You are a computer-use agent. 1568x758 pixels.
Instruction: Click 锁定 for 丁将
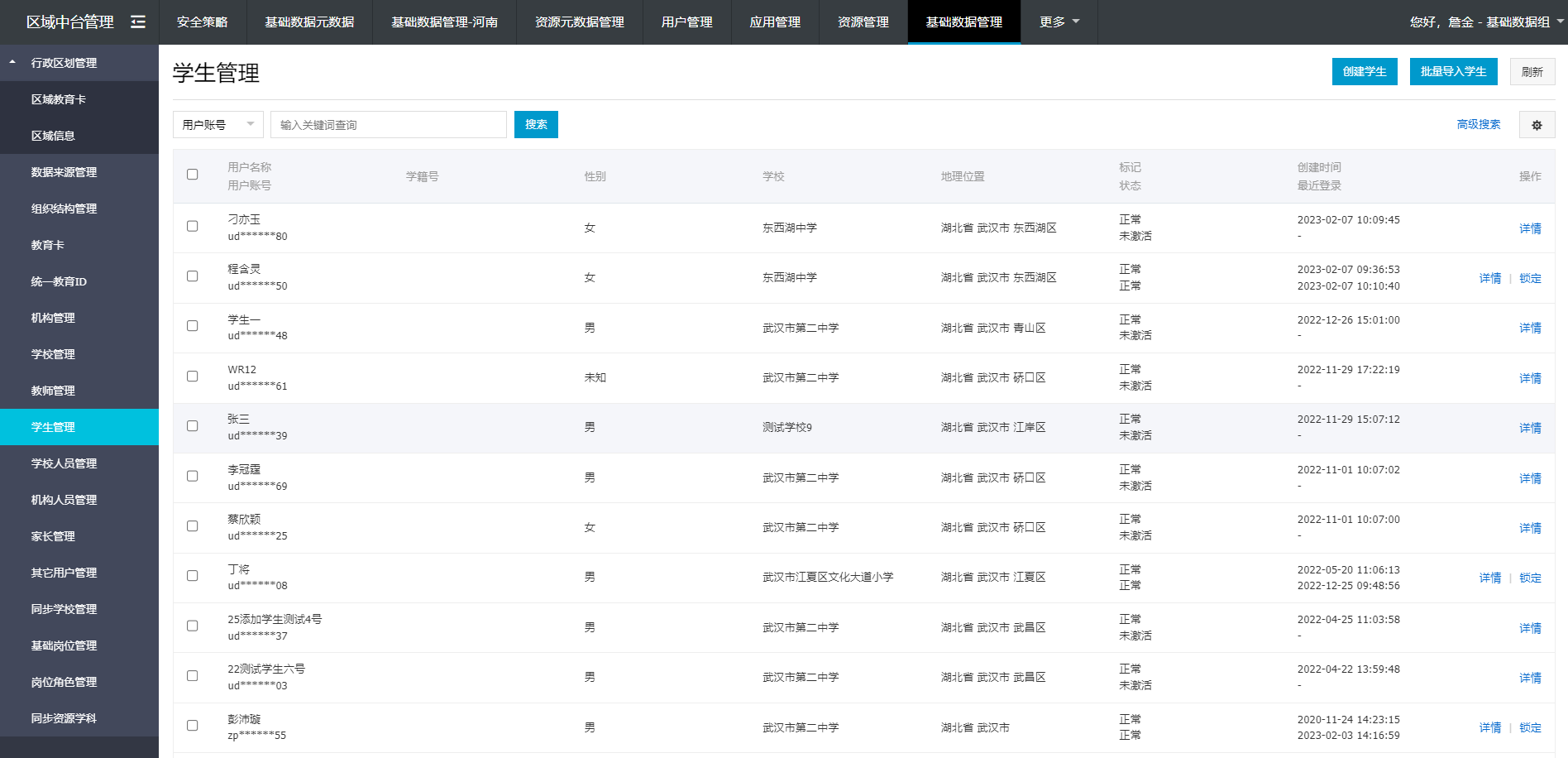point(1530,578)
